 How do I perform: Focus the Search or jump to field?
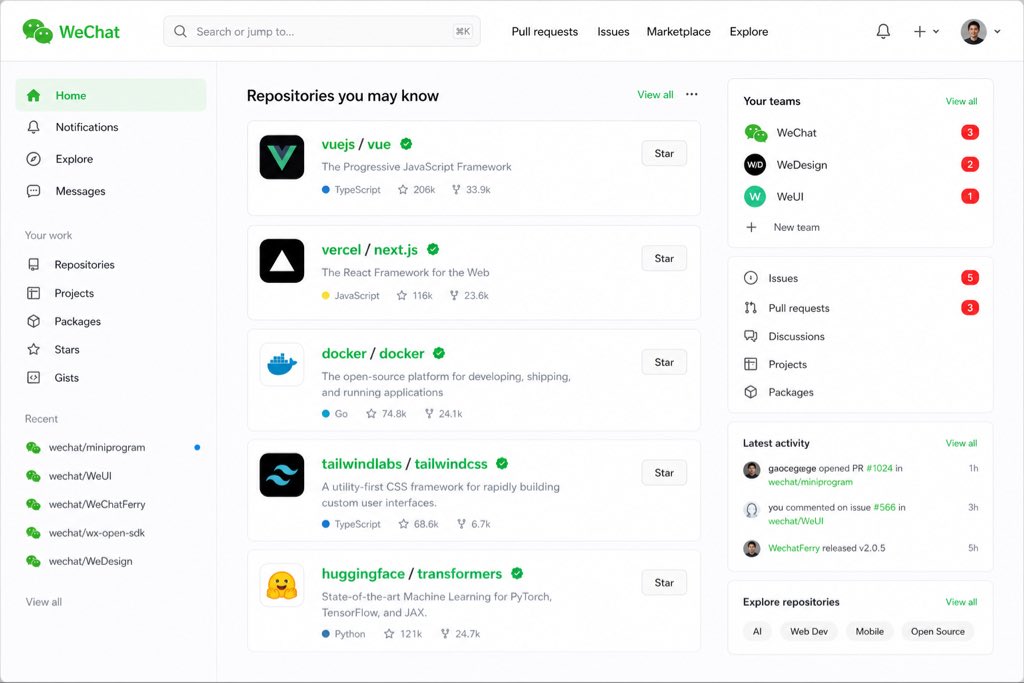tap(322, 31)
